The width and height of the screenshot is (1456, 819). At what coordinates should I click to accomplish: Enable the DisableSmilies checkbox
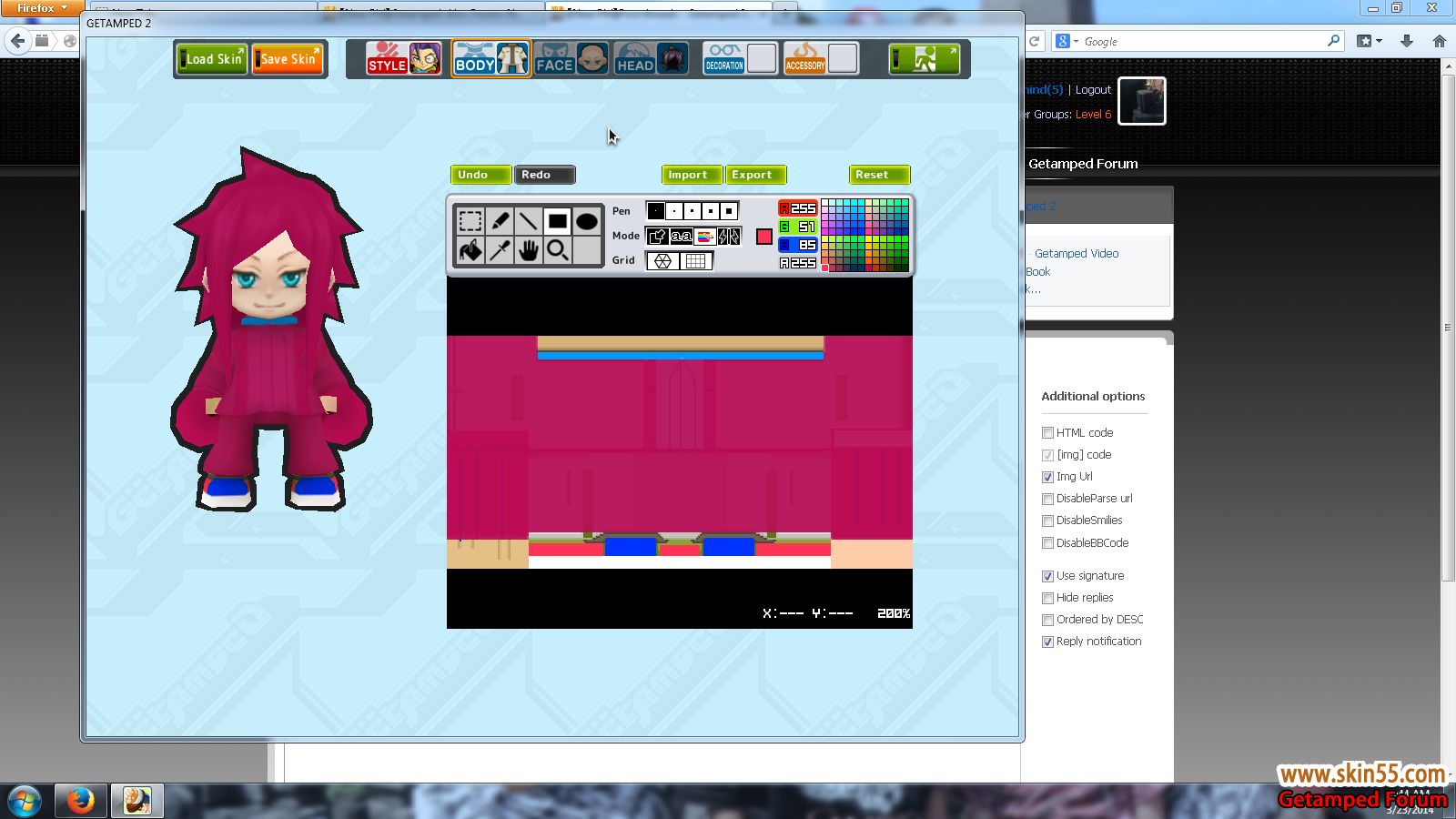coord(1047,521)
